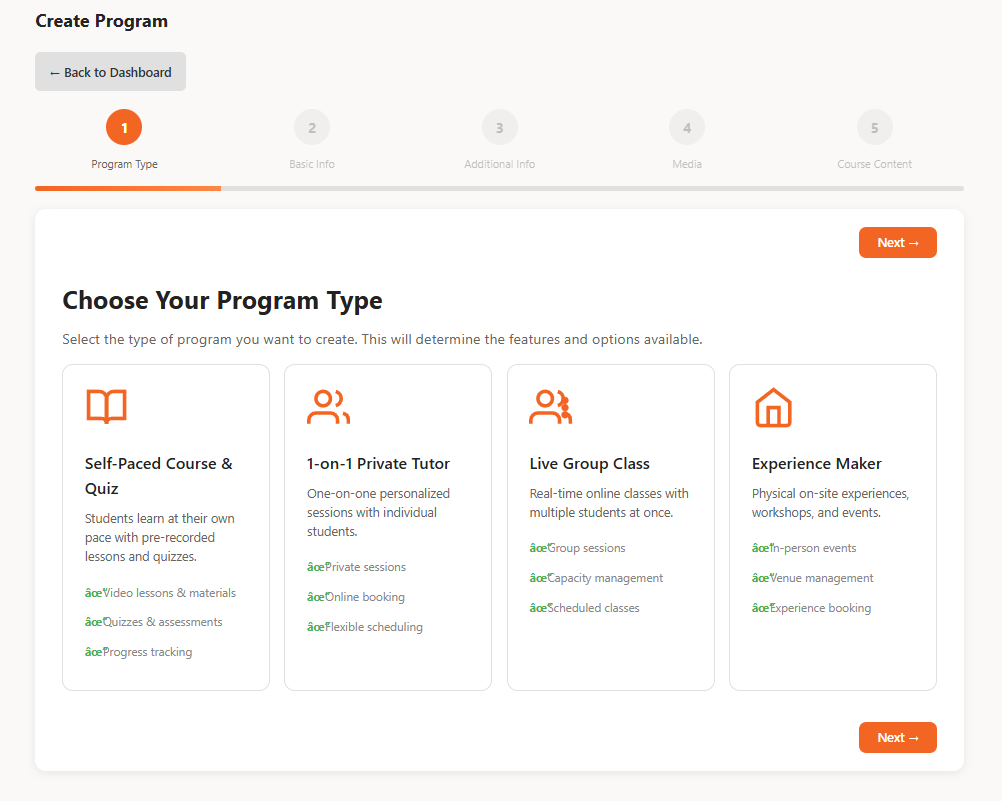Screen dimensions: 1002x801
Task: Click the house icon for Experience Maker
Action: tap(772, 407)
